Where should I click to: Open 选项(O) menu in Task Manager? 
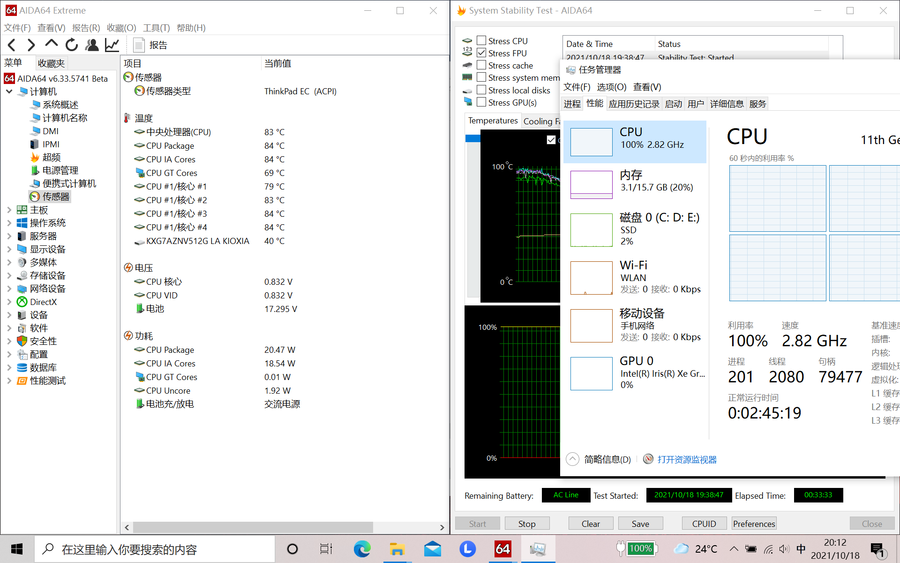click(x=611, y=87)
